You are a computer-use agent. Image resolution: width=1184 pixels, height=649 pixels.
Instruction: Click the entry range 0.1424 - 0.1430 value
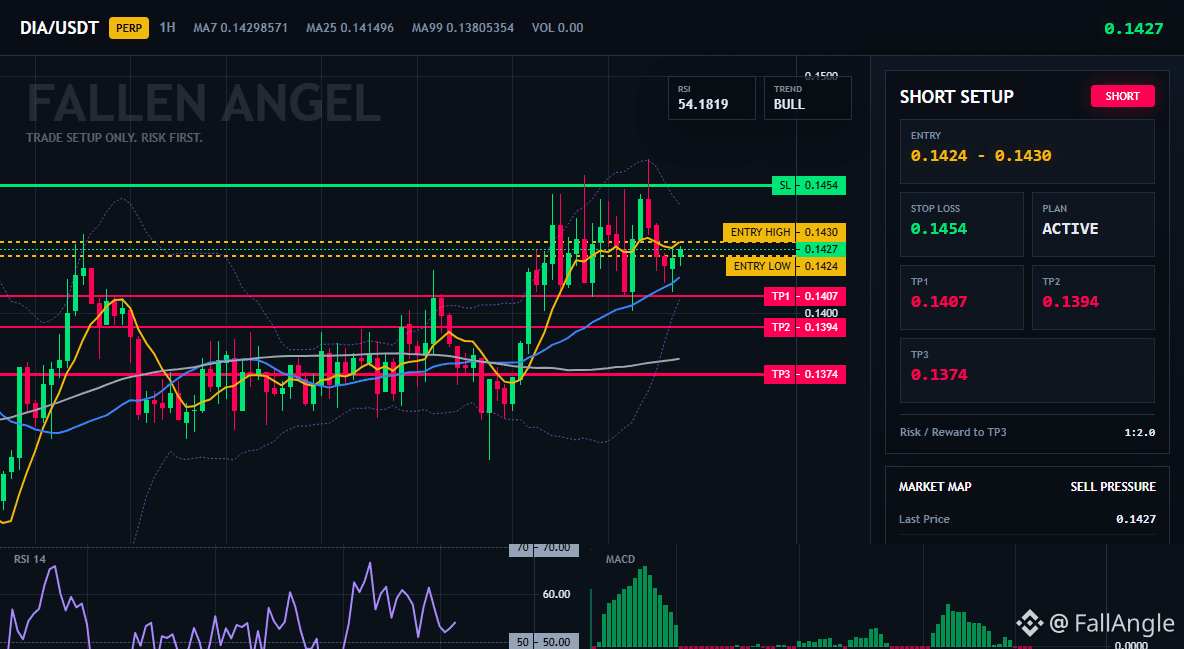[x=981, y=156]
